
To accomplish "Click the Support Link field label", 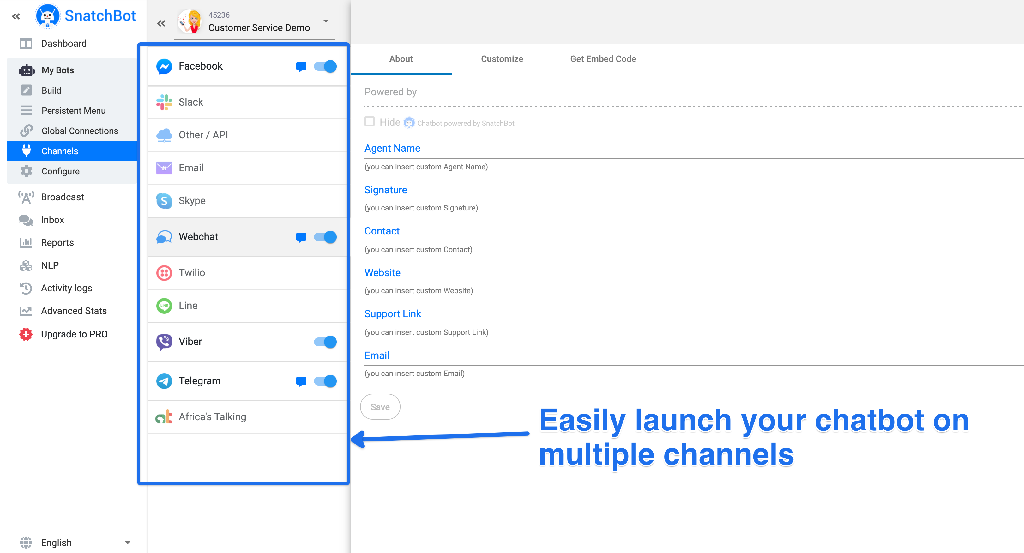I will pos(392,314).
